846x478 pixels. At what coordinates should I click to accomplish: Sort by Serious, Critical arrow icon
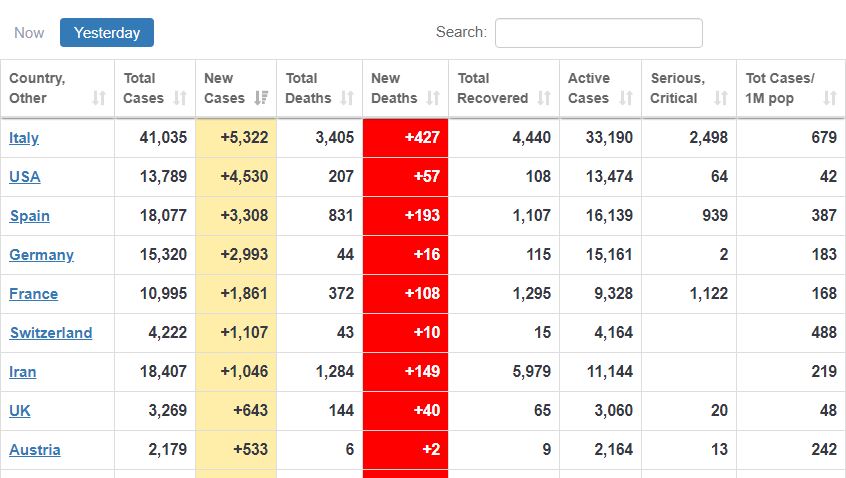click(721, 98)
